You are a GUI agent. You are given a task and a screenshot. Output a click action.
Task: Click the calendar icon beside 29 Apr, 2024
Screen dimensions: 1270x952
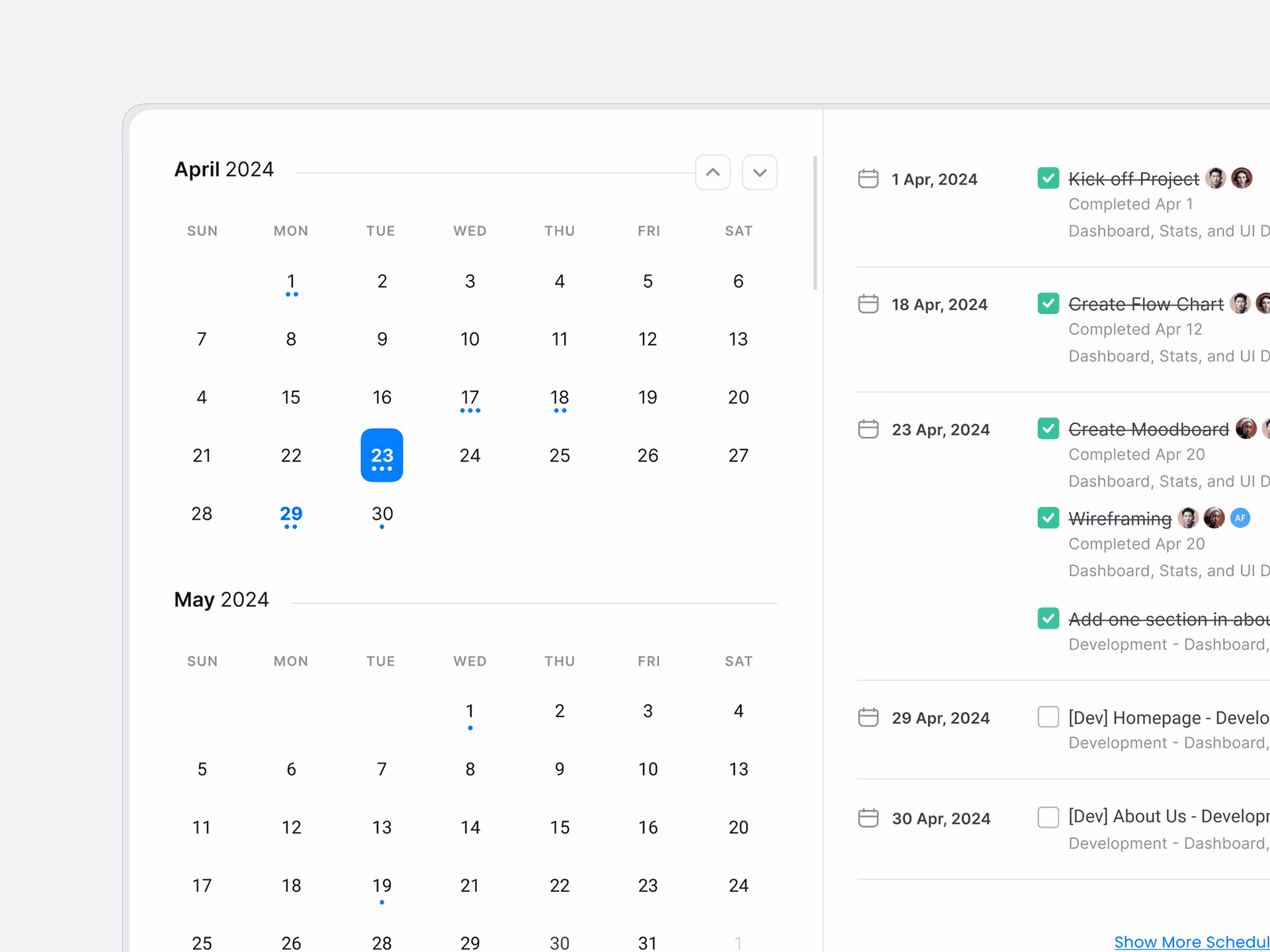(x=868, y=717)
